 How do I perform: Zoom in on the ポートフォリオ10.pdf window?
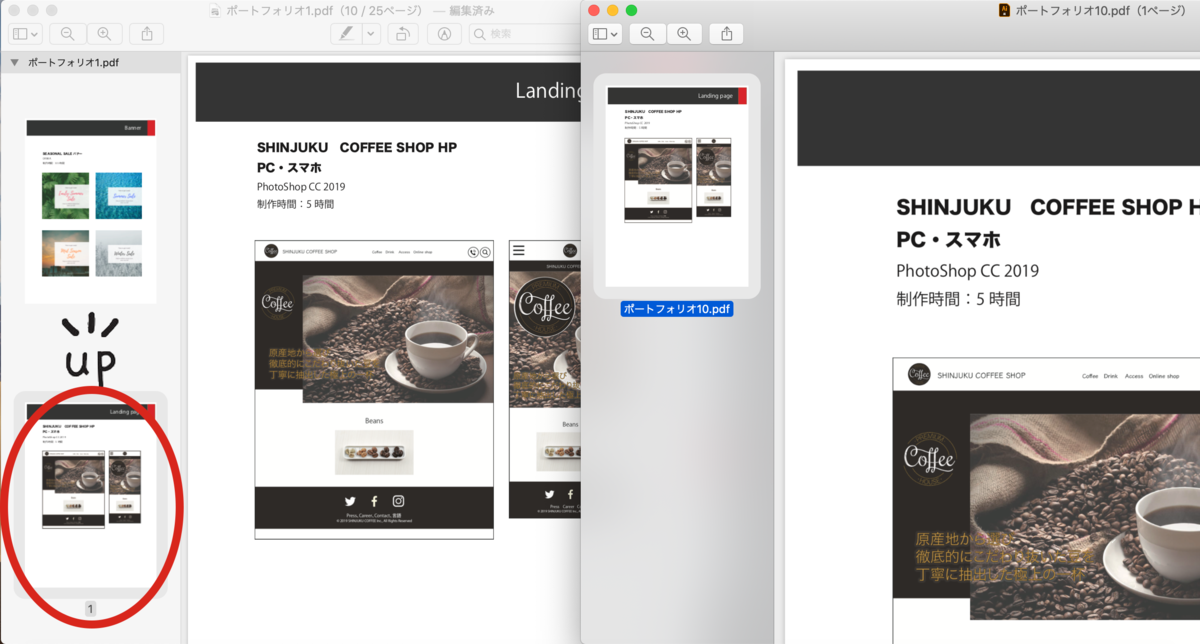(683, 34)
